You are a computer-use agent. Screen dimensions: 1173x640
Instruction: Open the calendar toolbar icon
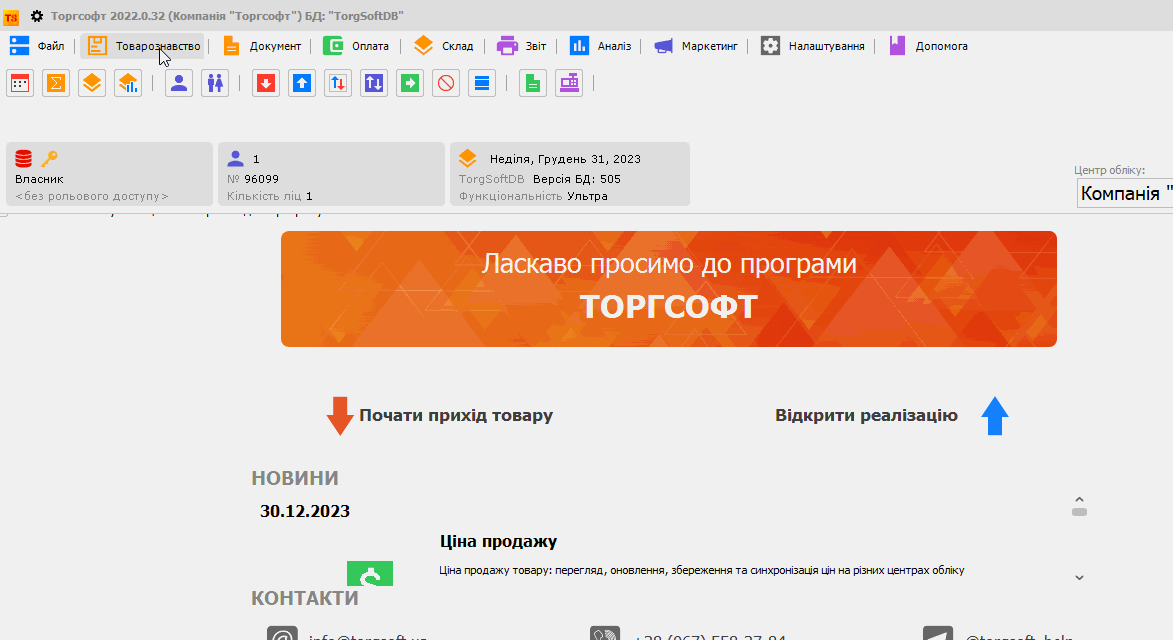point(20,83)
